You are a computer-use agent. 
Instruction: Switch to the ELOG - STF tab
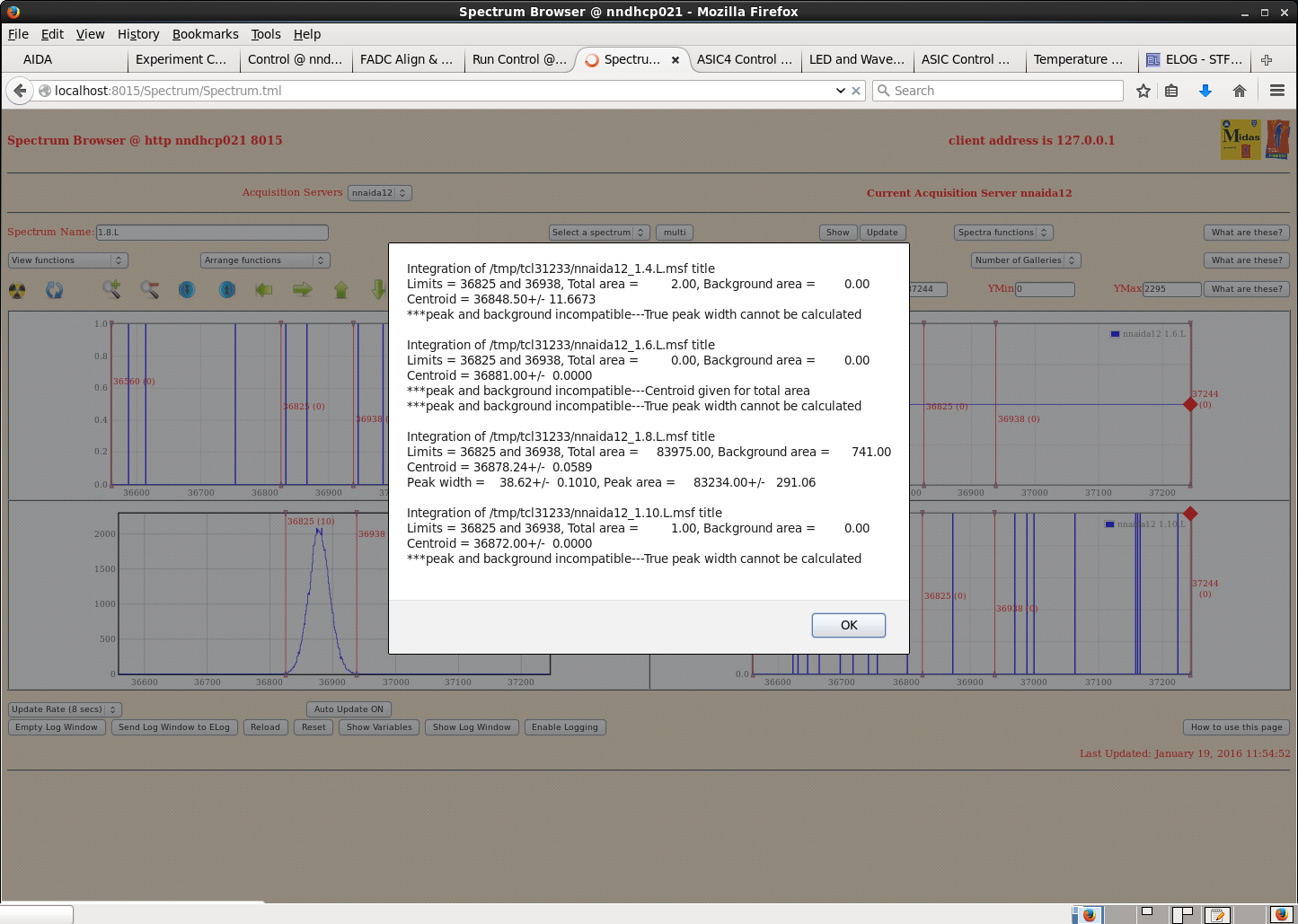(x=1194, y=59)
